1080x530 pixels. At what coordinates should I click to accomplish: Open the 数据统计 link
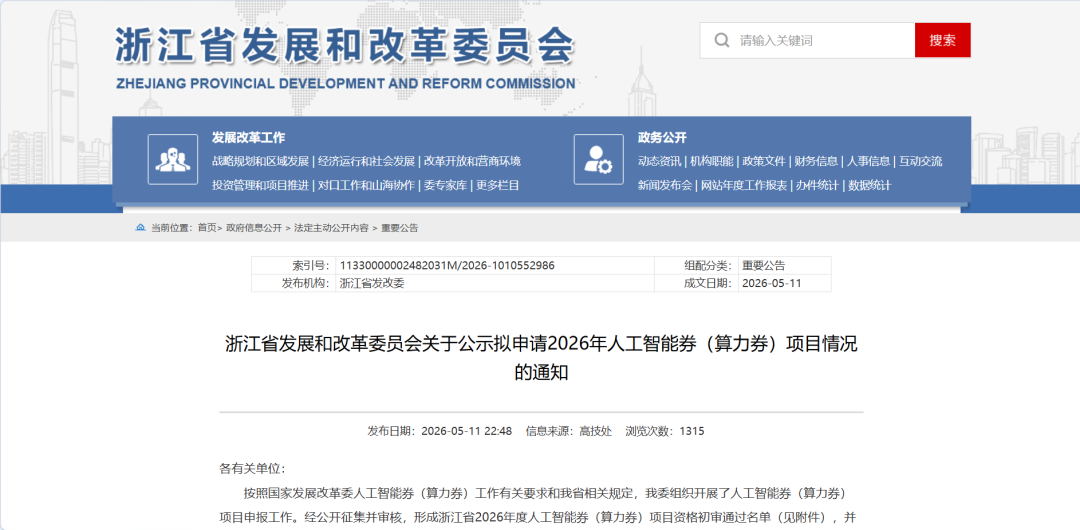869,185
